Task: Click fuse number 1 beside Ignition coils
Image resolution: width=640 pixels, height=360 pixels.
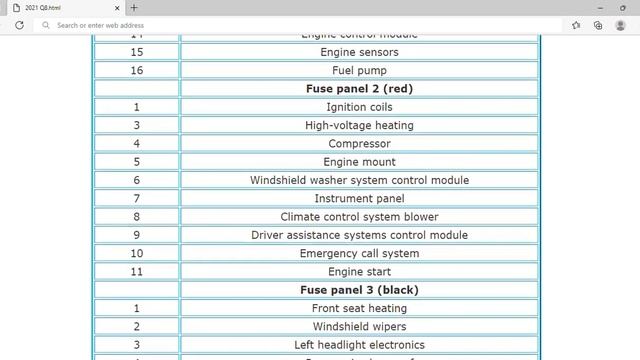Action: pyautogui.click(x=137, y=107)
